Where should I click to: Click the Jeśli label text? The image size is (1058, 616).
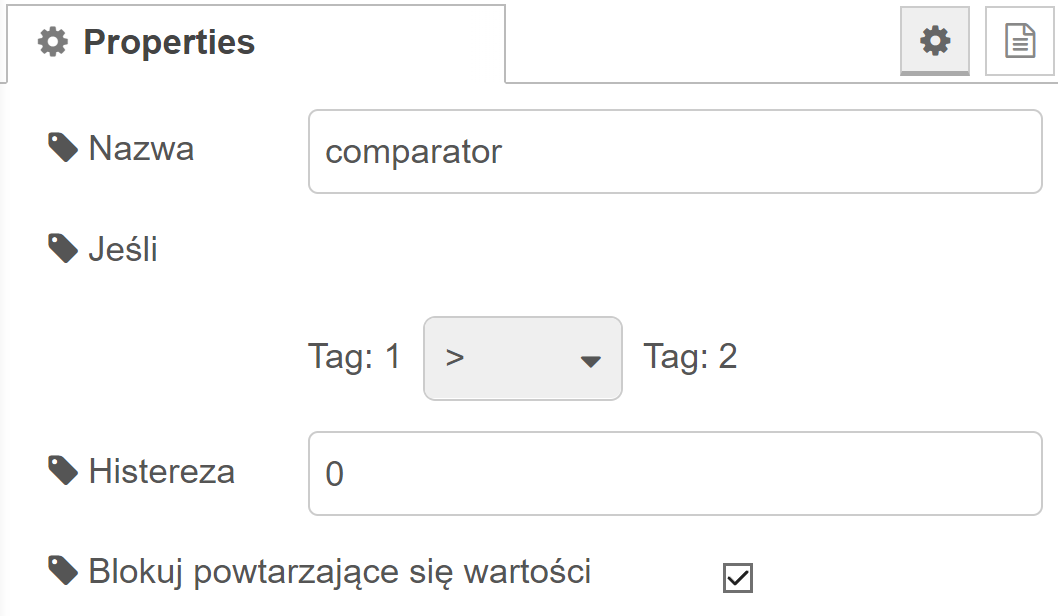123,249
